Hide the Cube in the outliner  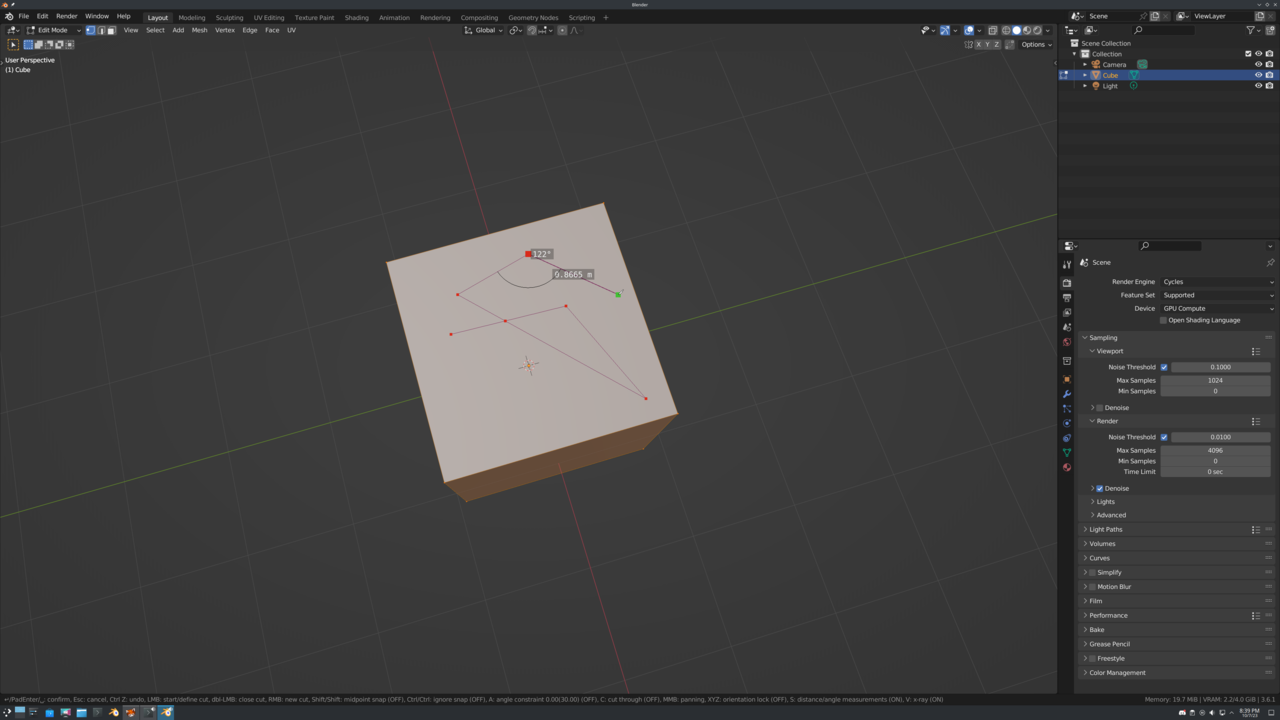1258,75
